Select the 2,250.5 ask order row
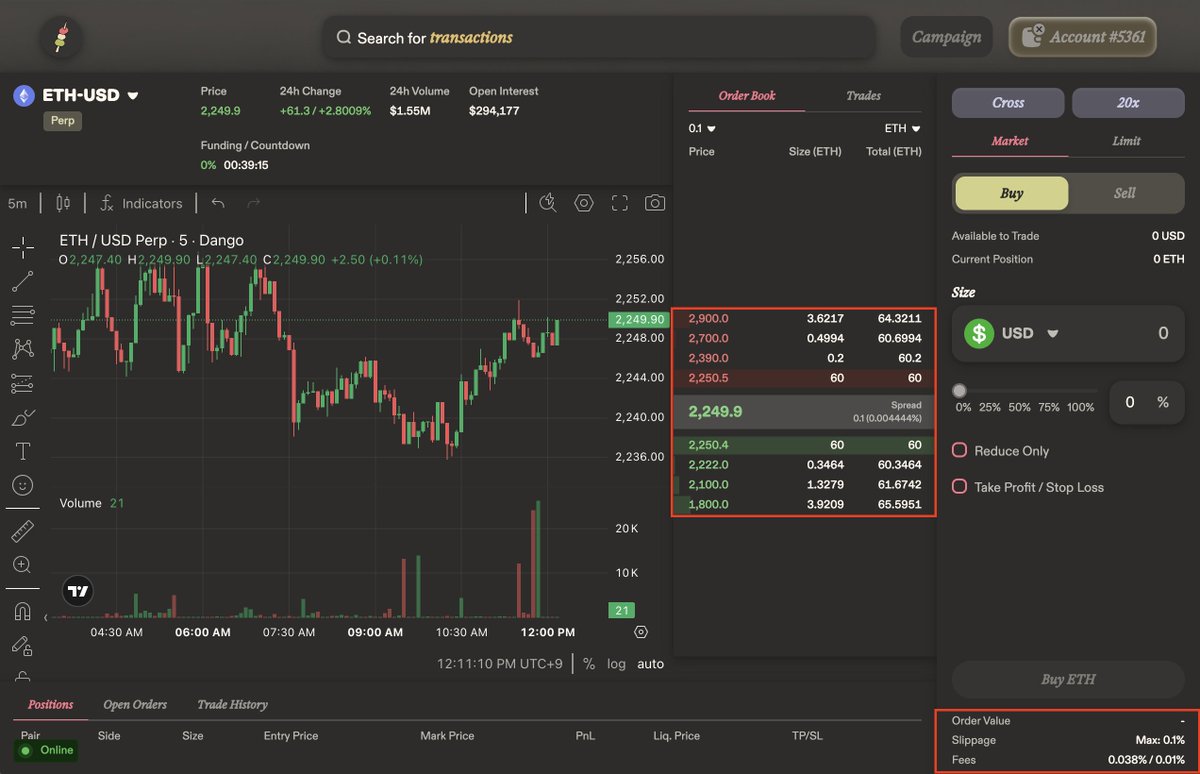The image size is (1200, 774). click(x=805, y=378)
